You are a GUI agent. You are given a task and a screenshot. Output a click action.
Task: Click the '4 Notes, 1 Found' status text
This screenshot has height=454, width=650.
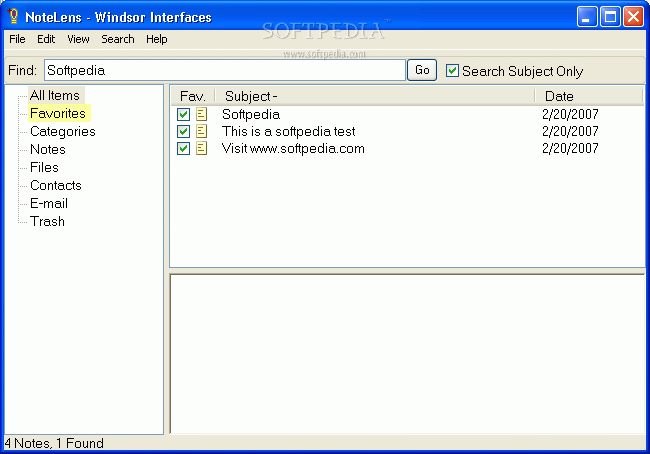54,443
